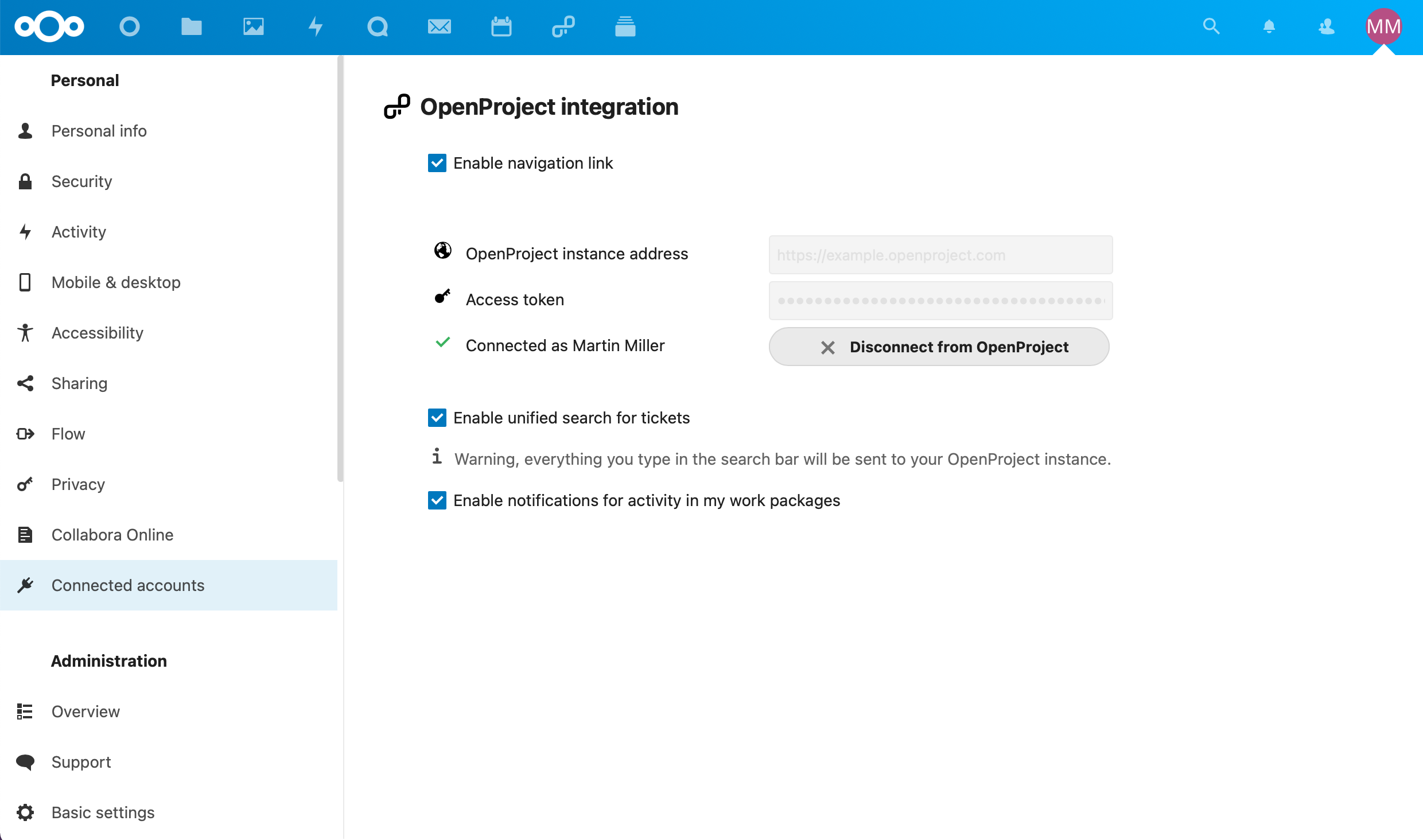Viewport: 1423px width, 840px height.
Task: Open Personal info settings section
Action: click(99, 131)
